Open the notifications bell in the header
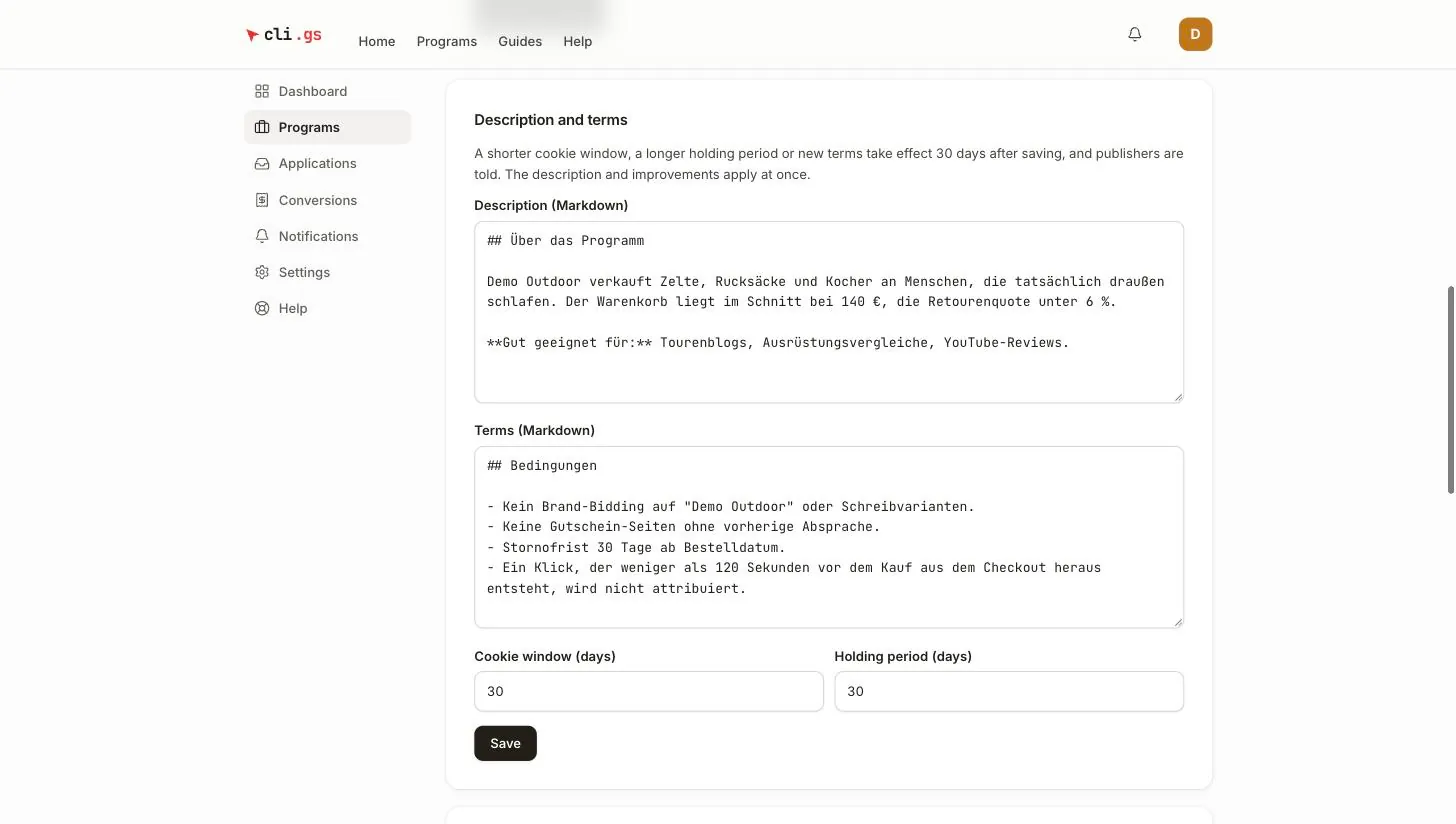This screenshot has height=824, width=1456. pos(1135,34)
